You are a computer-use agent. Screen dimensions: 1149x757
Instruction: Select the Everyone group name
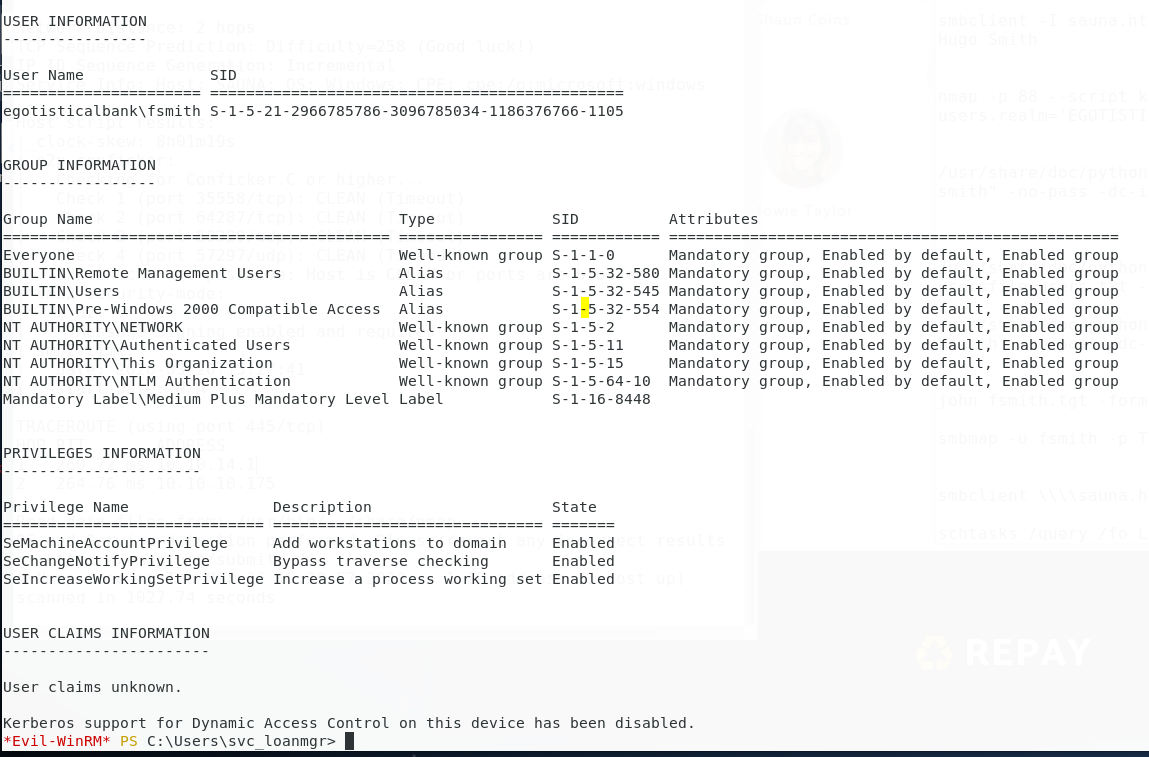(x=39, y=255)
